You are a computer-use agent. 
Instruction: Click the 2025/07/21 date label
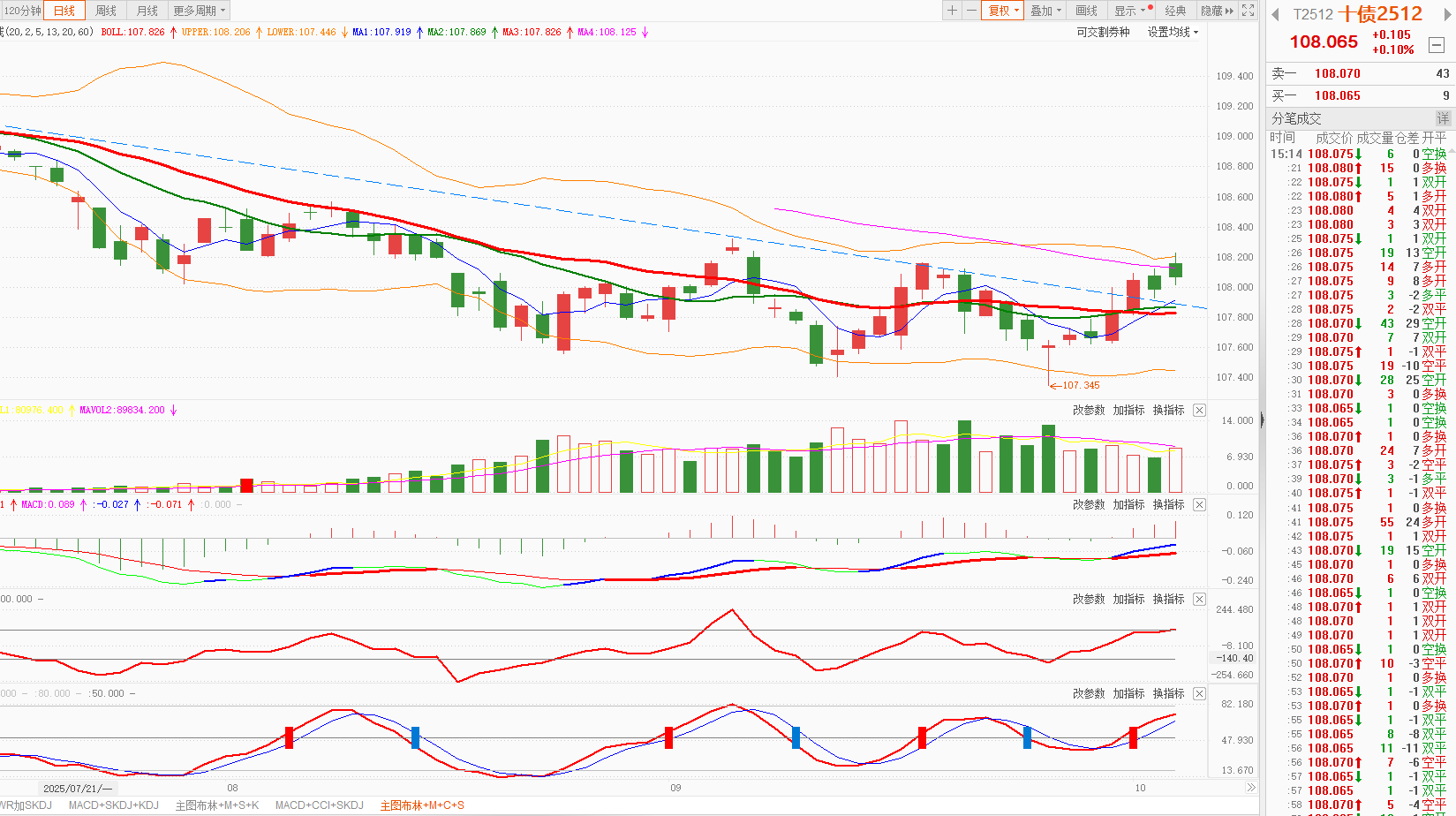[x=77, y=788]
